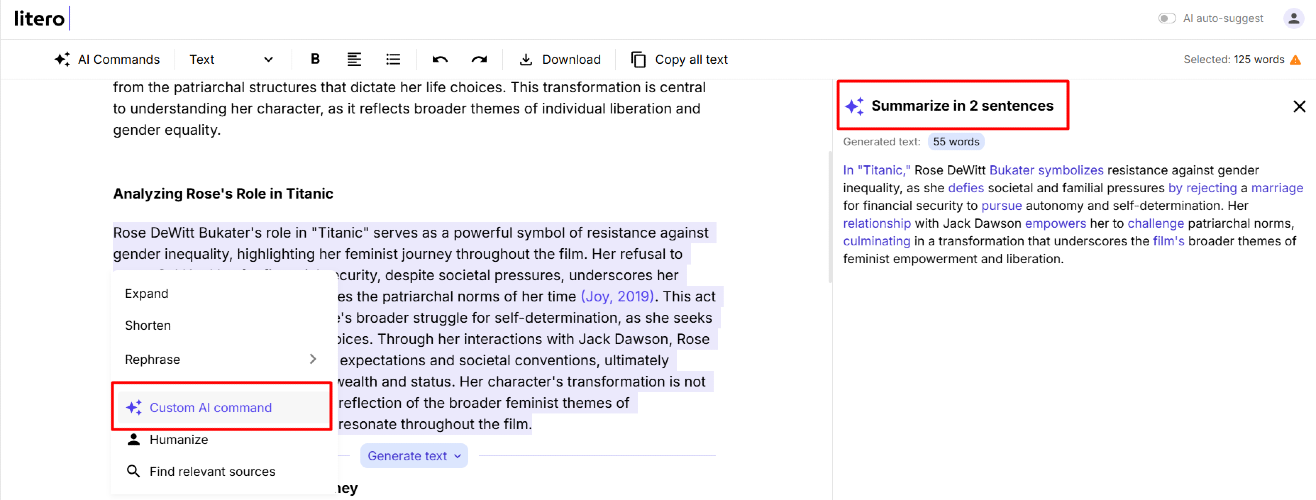The height and width of the screenshot is (500, 1316).
Task: Close the Summarize panel
Action: tap(1299, 106)
